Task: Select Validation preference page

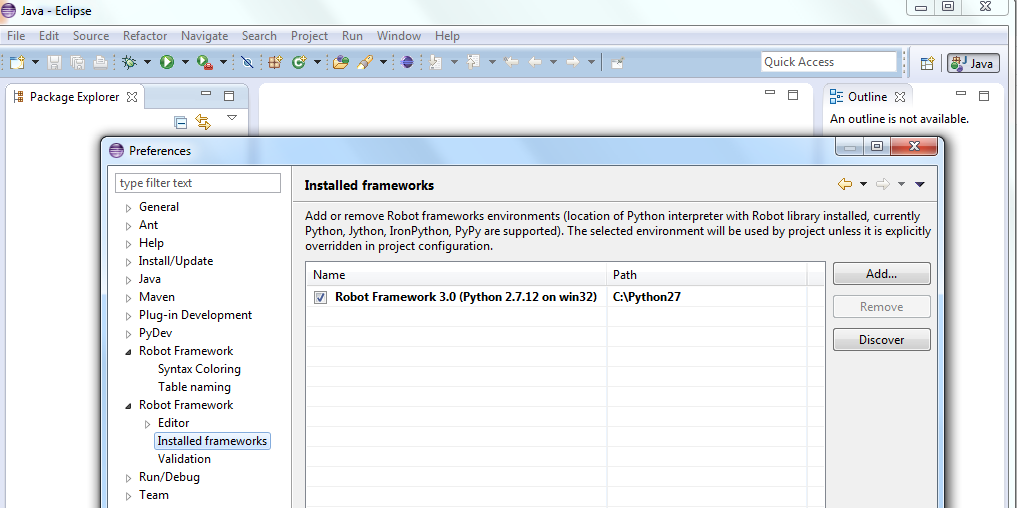Action: 184,459
